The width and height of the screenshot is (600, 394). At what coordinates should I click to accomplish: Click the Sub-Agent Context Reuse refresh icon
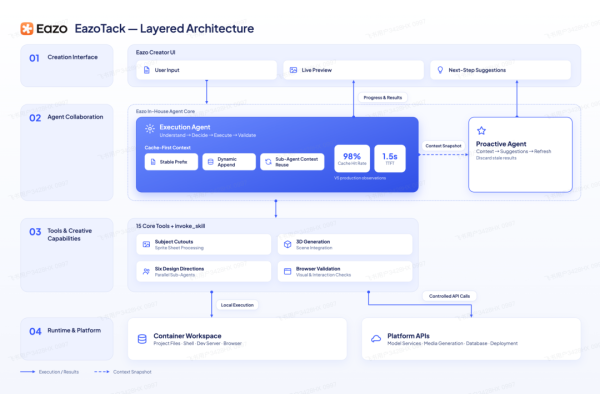click(x=268, y=162)
